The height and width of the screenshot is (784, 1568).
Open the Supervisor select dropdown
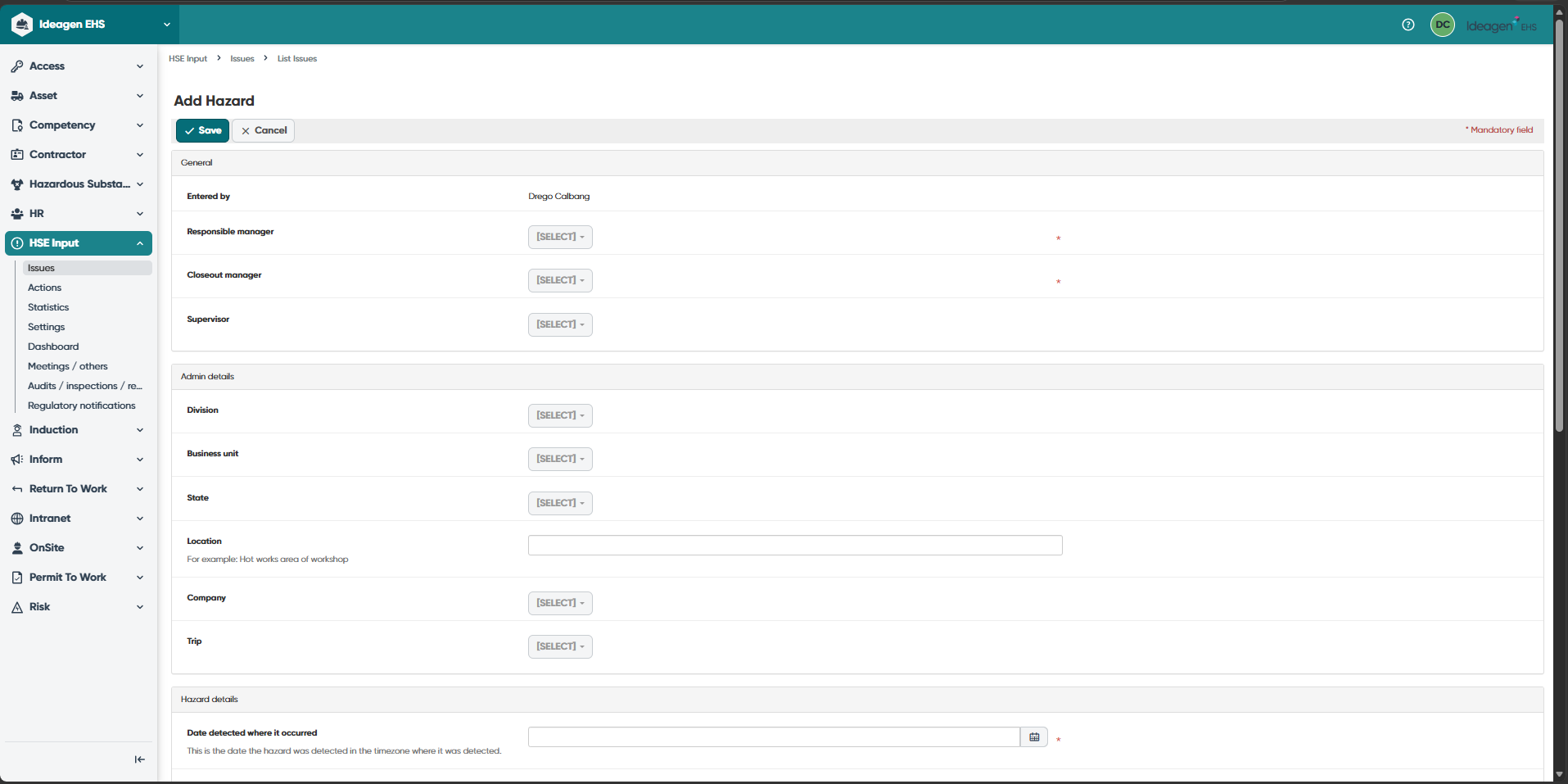(560, 324)
